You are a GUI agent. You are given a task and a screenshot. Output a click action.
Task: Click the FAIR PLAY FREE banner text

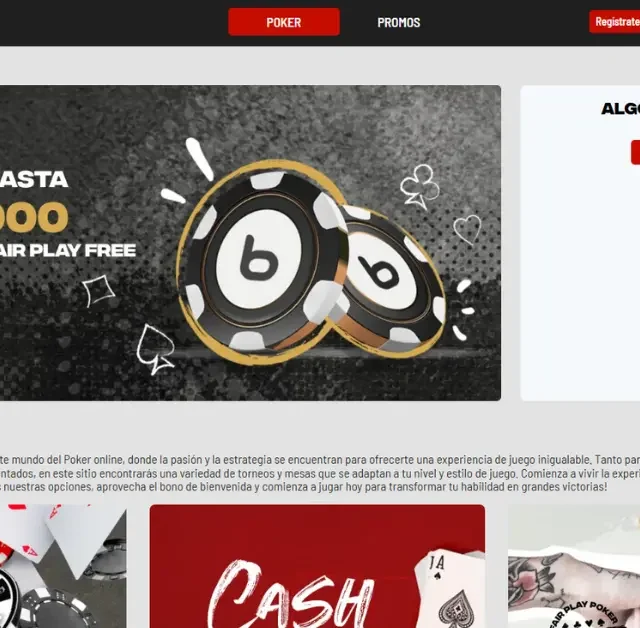click(x=68, y=250)
